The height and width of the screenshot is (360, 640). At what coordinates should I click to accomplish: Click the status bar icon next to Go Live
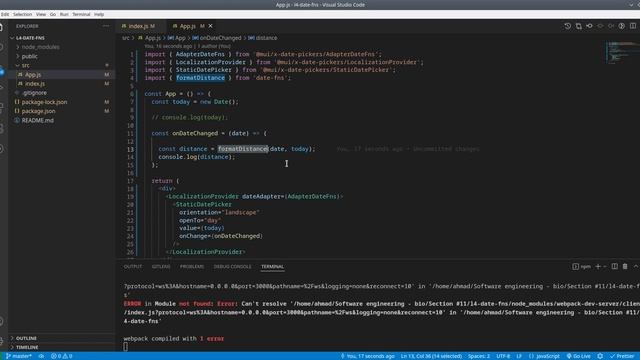coord(600,356)
